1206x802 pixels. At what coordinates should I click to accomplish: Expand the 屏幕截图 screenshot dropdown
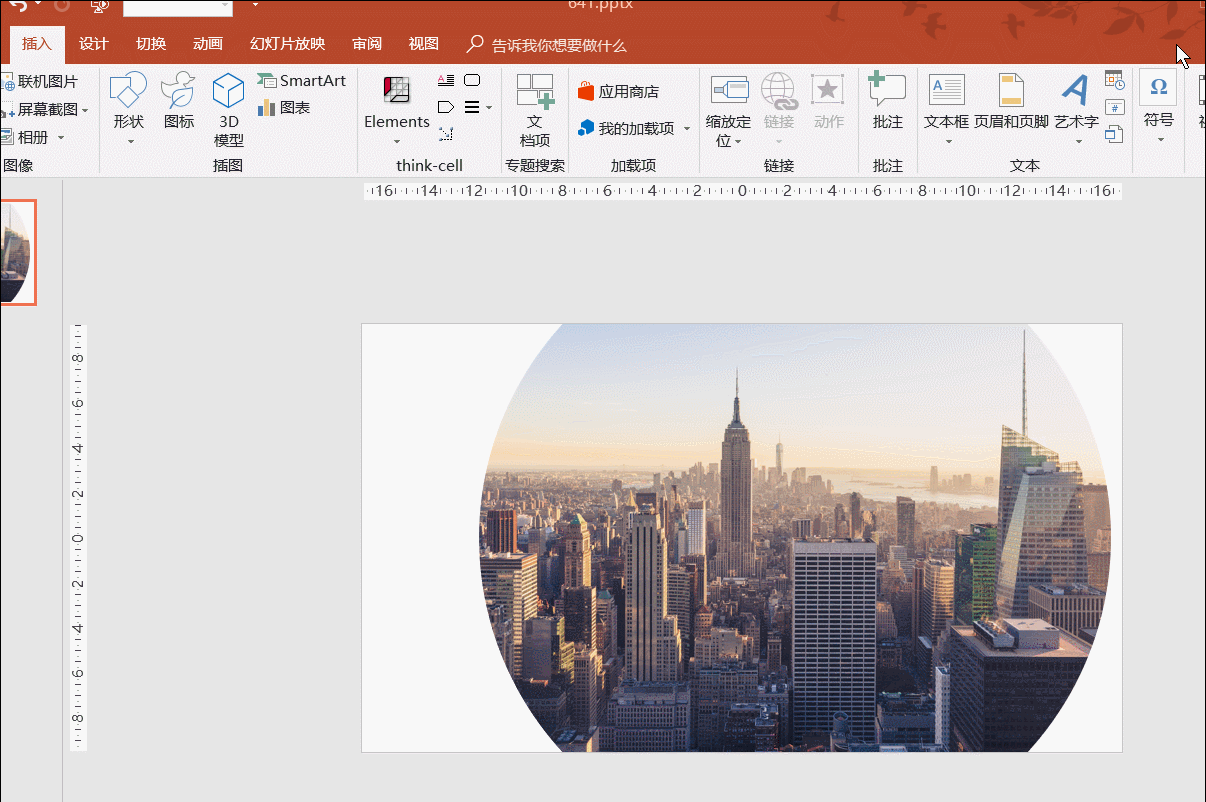85,110
